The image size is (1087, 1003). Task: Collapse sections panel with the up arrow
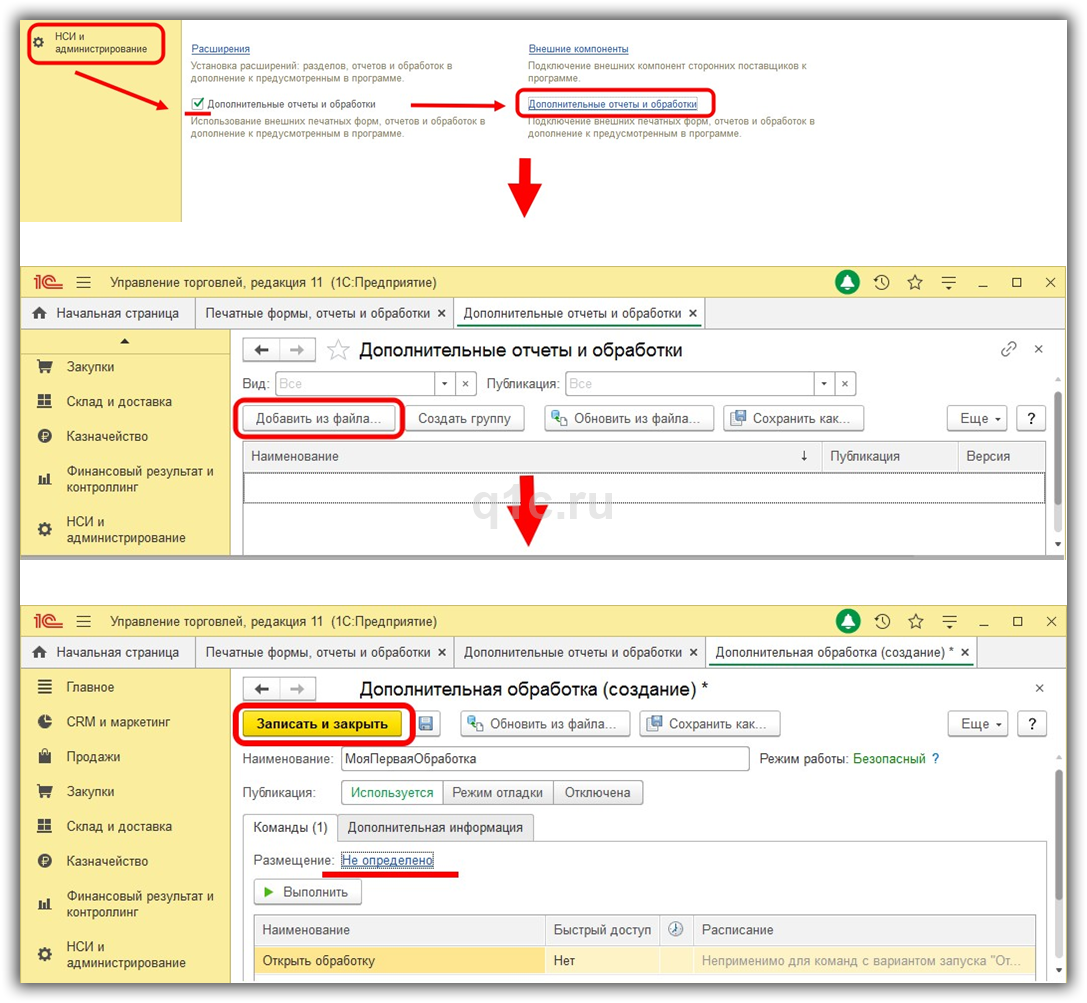click(125, 341)
